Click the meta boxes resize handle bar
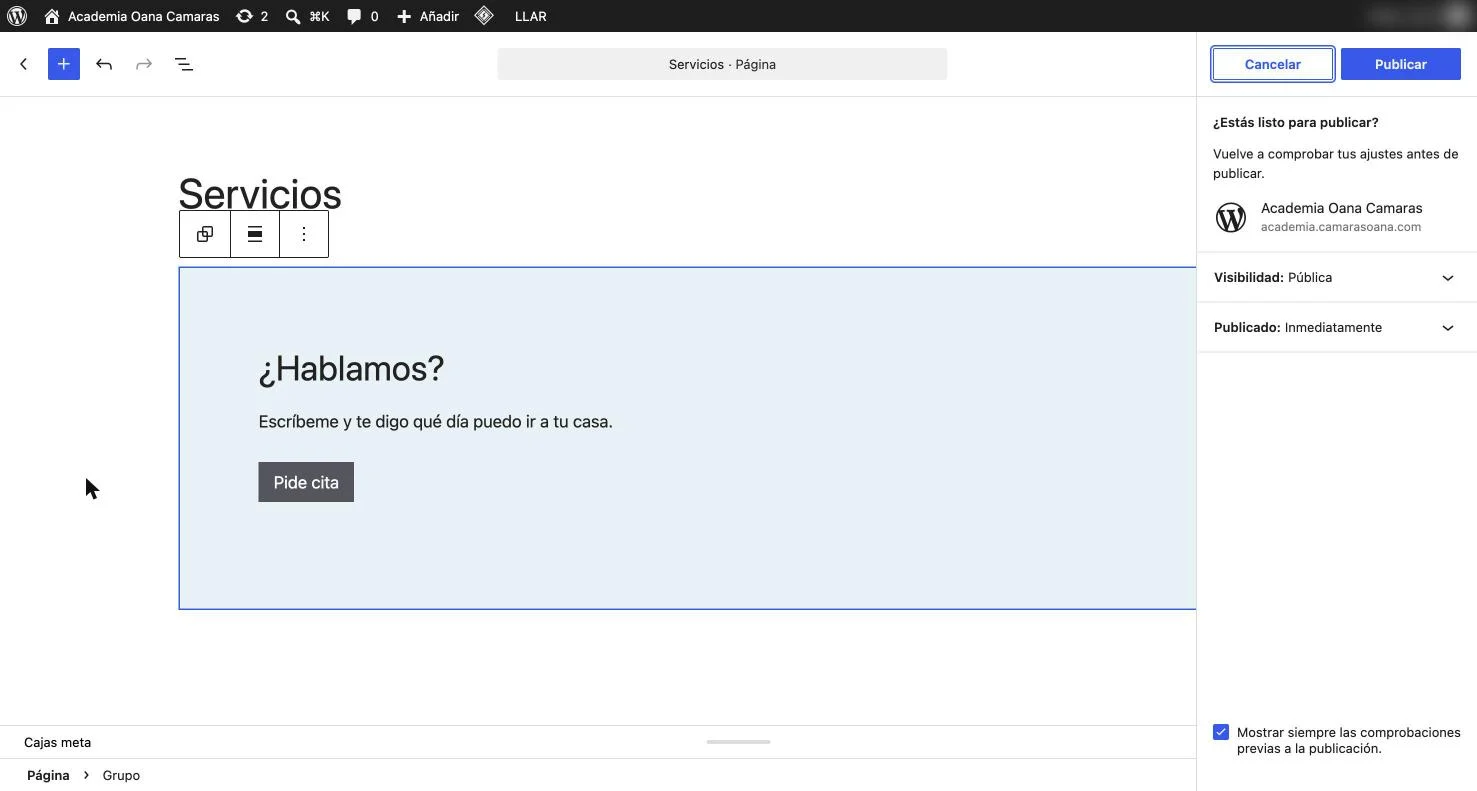The height and width of the screenshot is (791, 1477). click(x=738, y=742)
